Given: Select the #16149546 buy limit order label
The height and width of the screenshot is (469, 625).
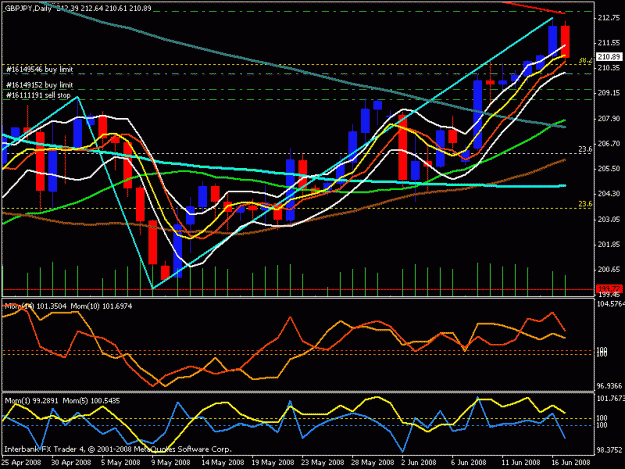Looking at the screenshot, I should click(39, 70).
